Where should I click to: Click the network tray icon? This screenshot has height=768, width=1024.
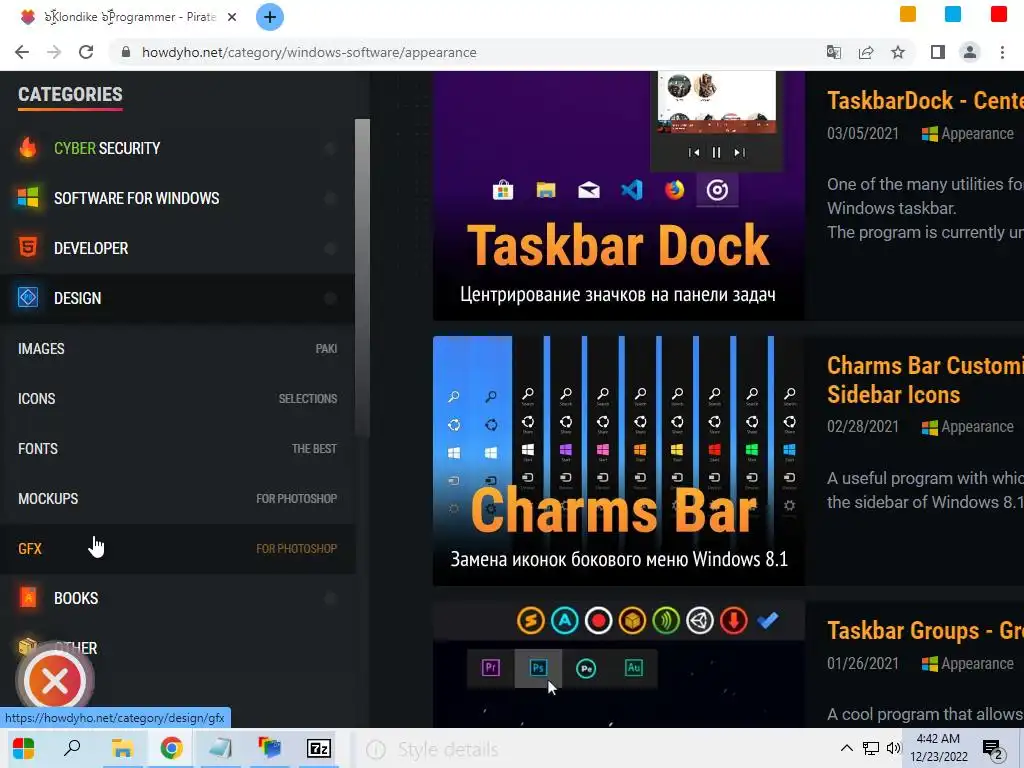pyautogui.click(x=871, y=748)
